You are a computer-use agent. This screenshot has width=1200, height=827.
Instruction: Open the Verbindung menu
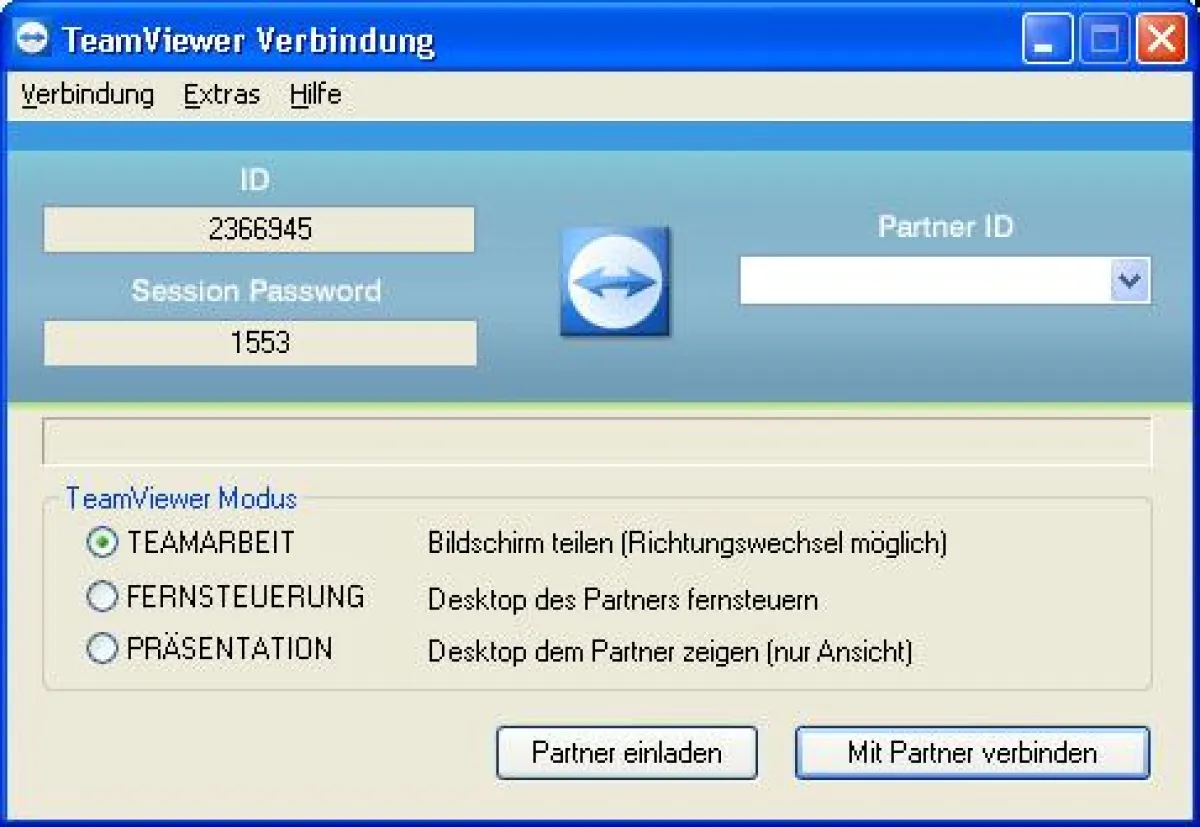point(86,95)
